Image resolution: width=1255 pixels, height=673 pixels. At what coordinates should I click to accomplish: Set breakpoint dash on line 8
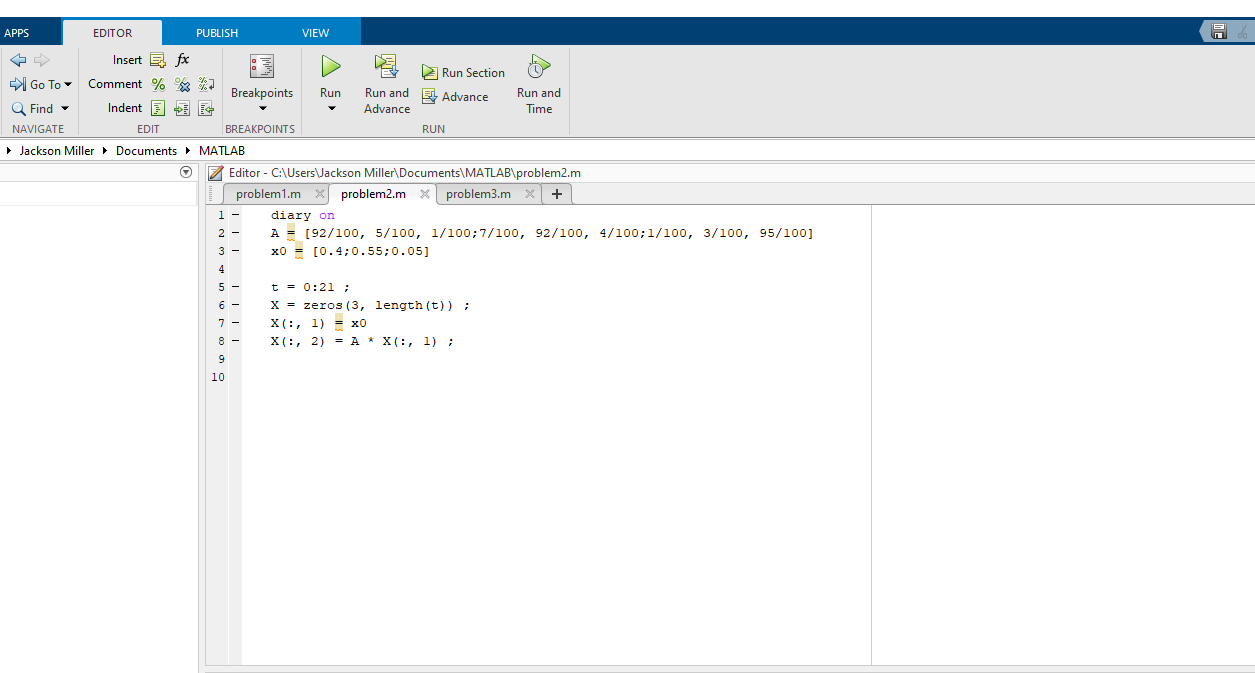coord(235,341)
